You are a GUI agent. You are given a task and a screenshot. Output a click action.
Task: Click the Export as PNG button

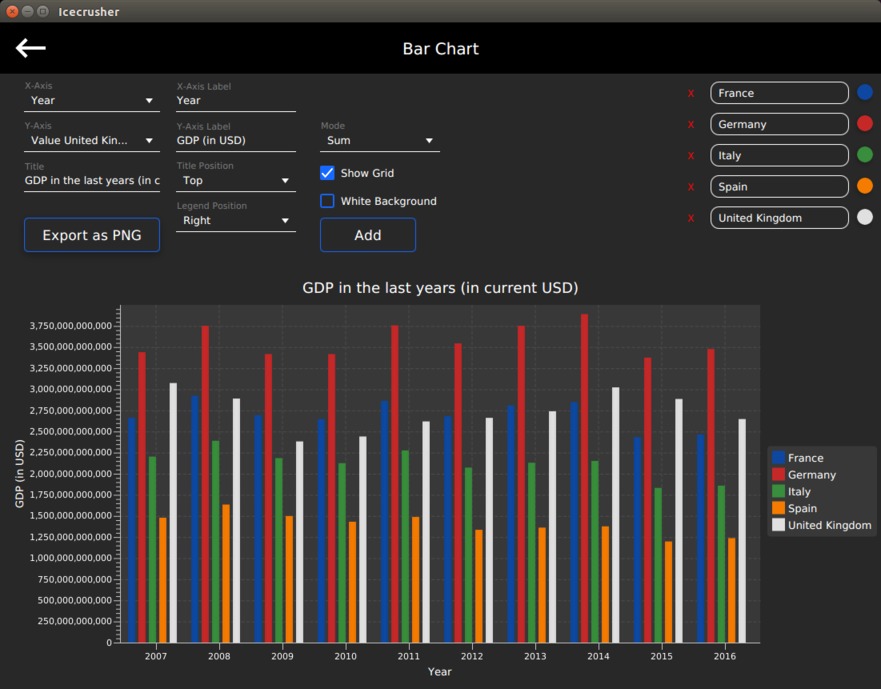(92, 235)
